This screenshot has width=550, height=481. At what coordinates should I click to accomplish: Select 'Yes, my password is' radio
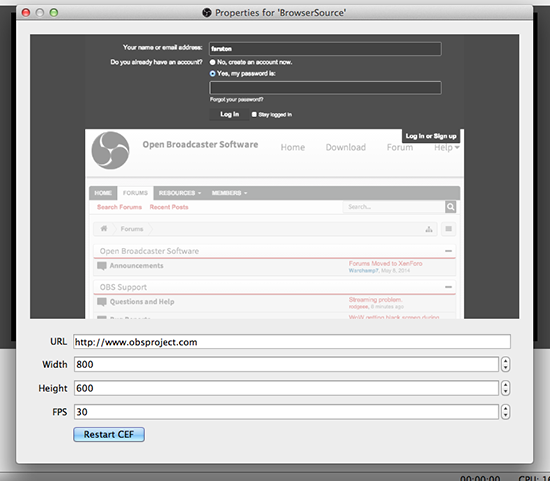click(212, 74)
